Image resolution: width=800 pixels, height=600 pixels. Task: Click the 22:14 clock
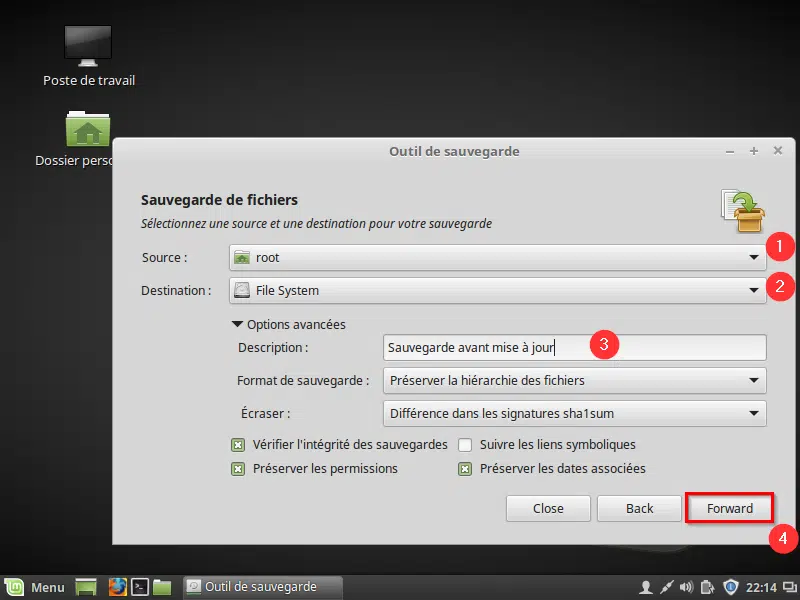pyautogui.click(x=761, y=588)
